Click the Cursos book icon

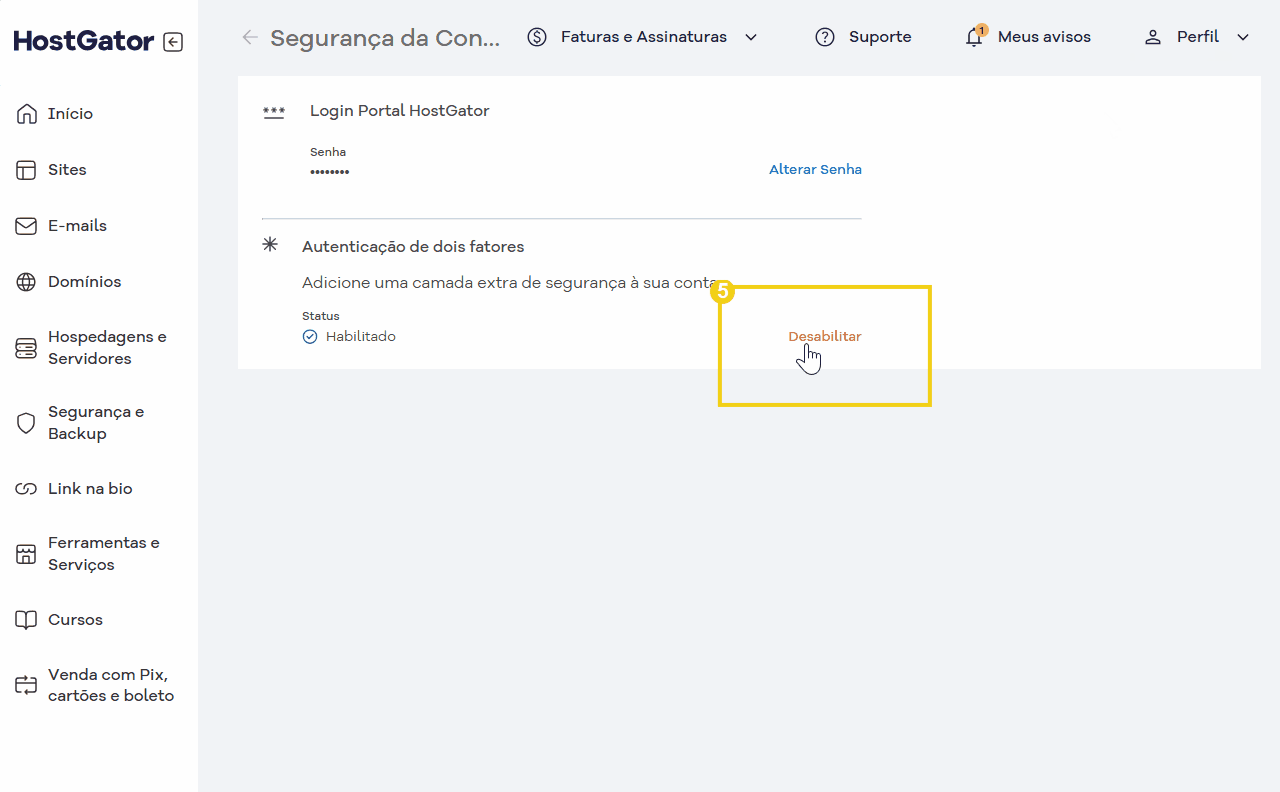coord(26,620)
